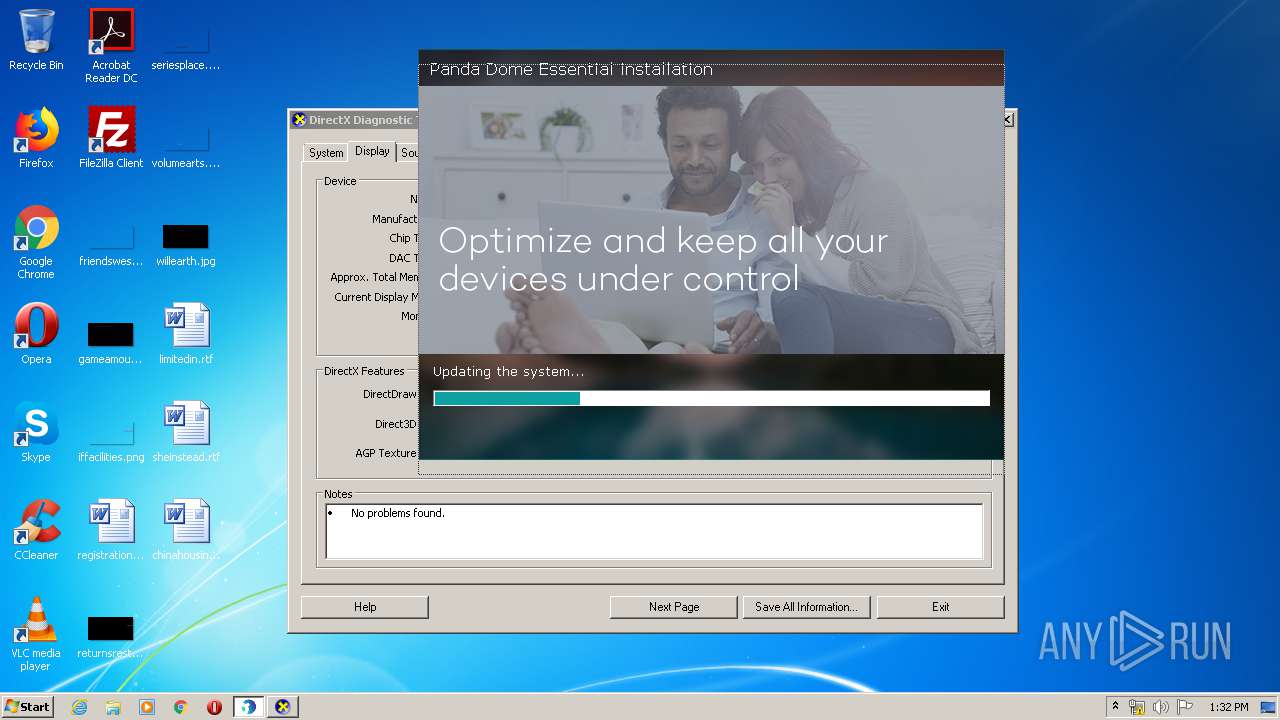
Task: Launch Acrobat Reader DC shortcut
Action: (x=111, y=46)
